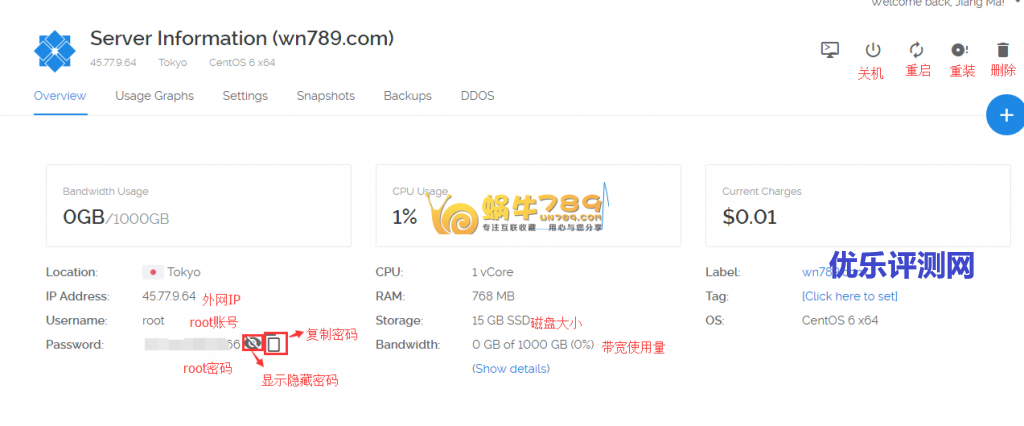Go to the Snapshots tab
This screenshot has height=426, width=1024.
point(326,96)
